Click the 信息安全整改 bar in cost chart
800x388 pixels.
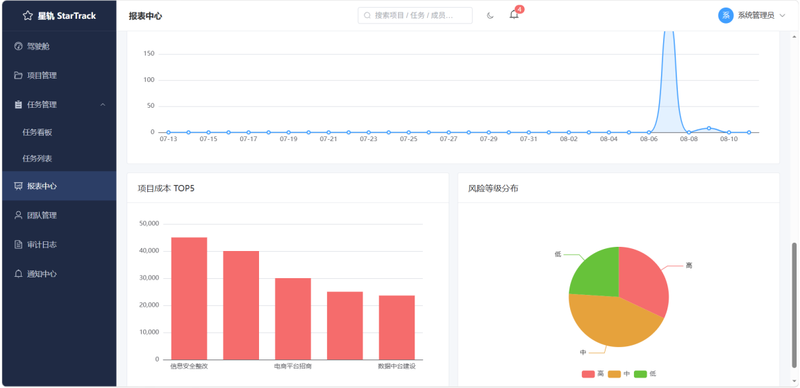[189, 298]
